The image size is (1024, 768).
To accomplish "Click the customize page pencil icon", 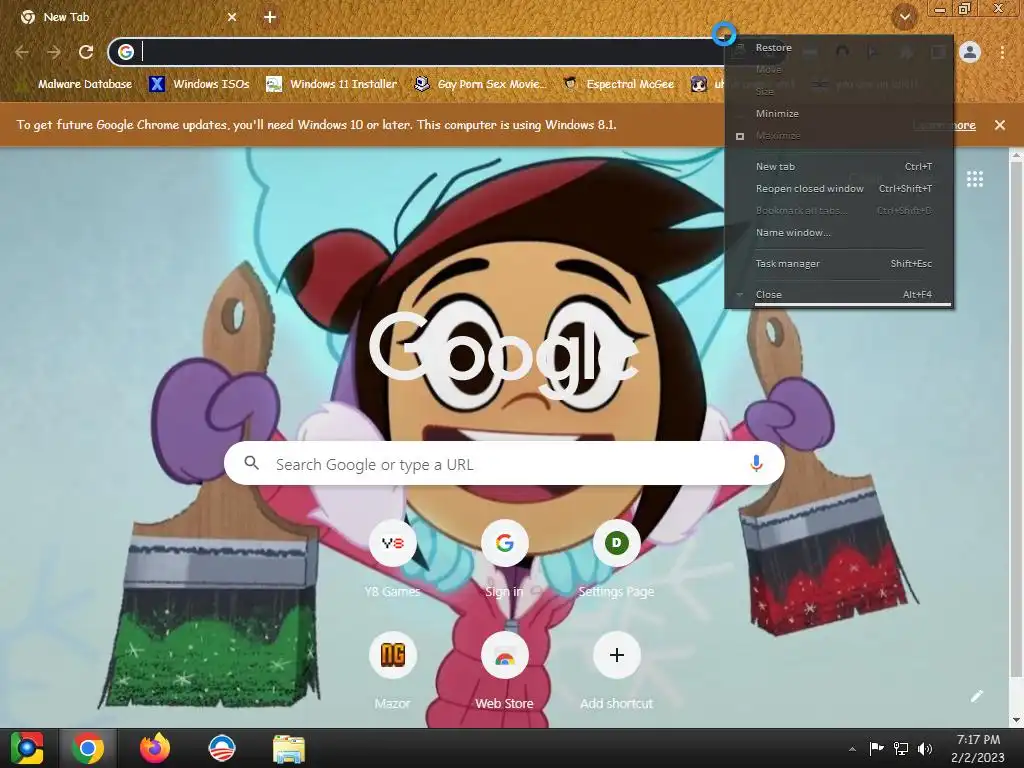I will [977, 696].
